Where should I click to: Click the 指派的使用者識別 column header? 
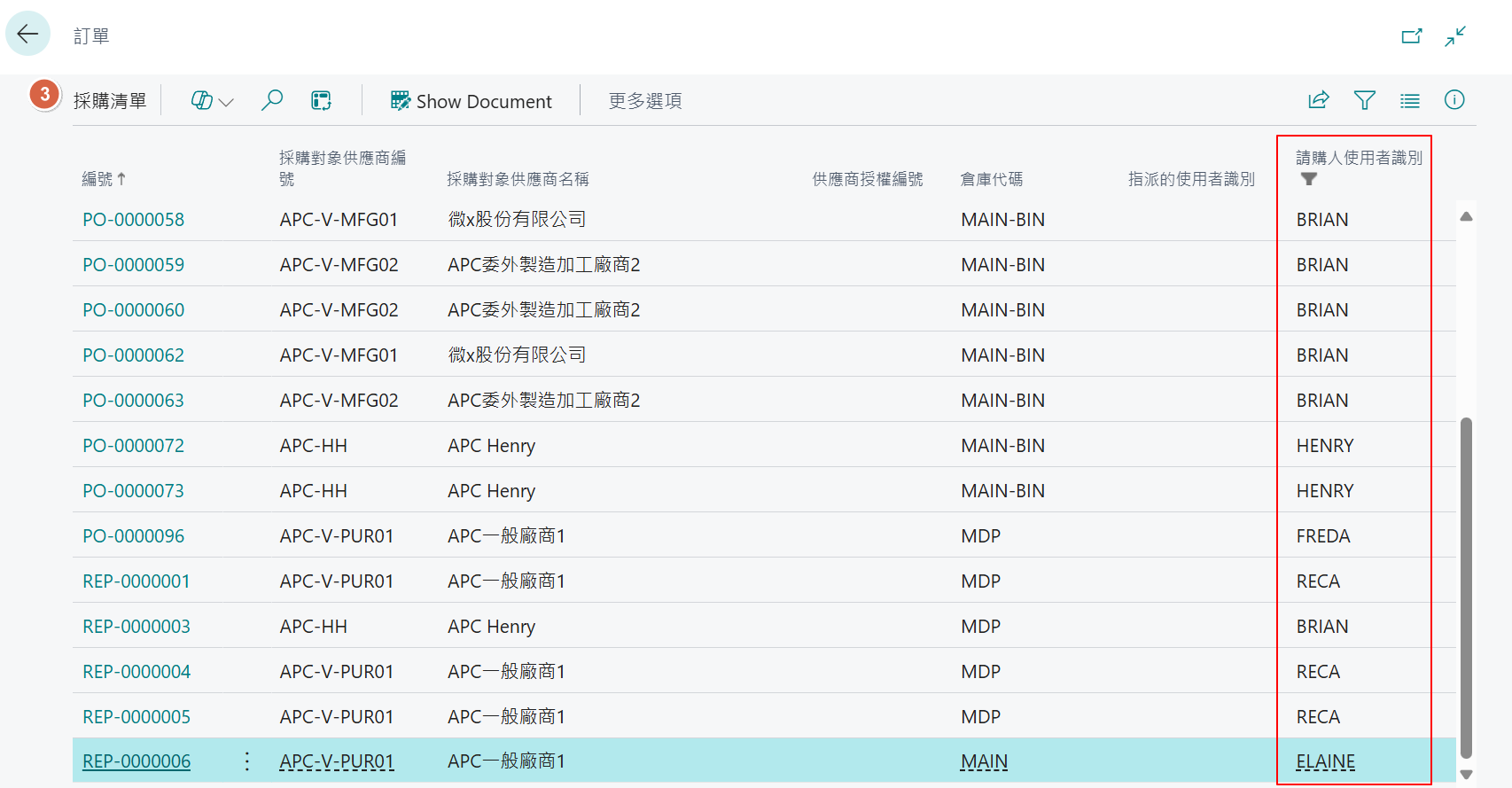[1191, 179]
